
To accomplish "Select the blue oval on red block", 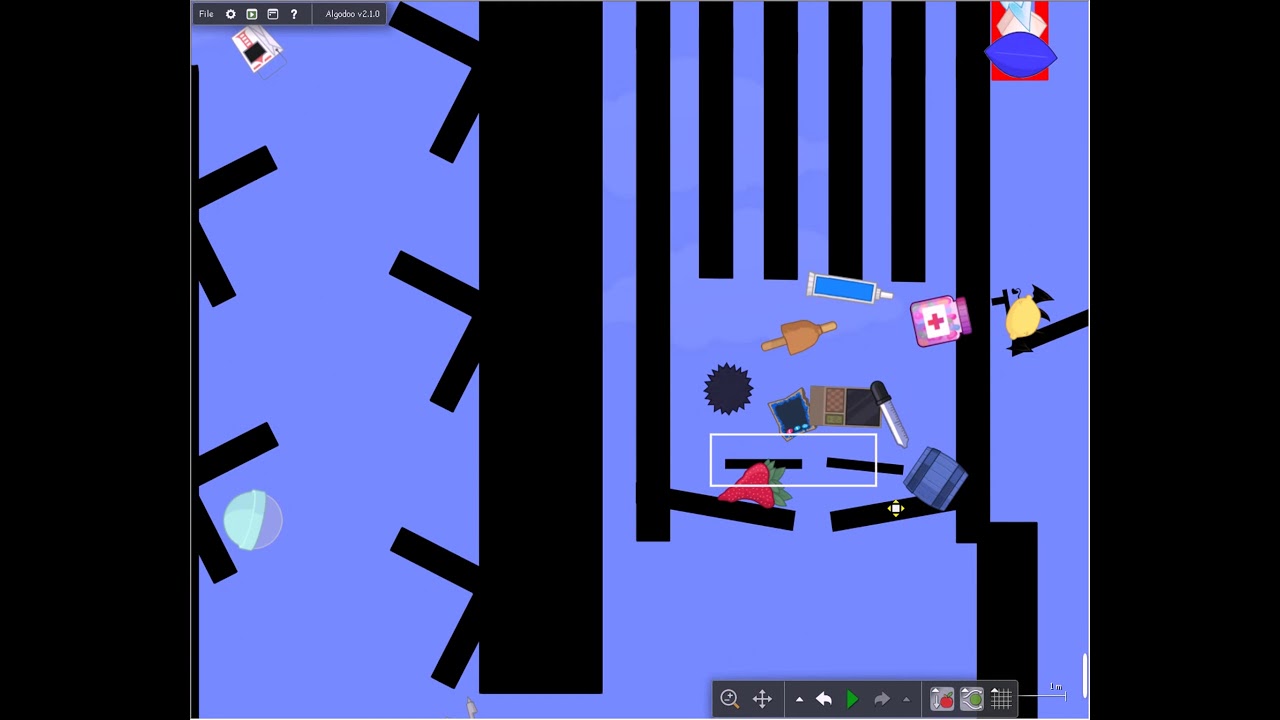I will click(1020, 54).
